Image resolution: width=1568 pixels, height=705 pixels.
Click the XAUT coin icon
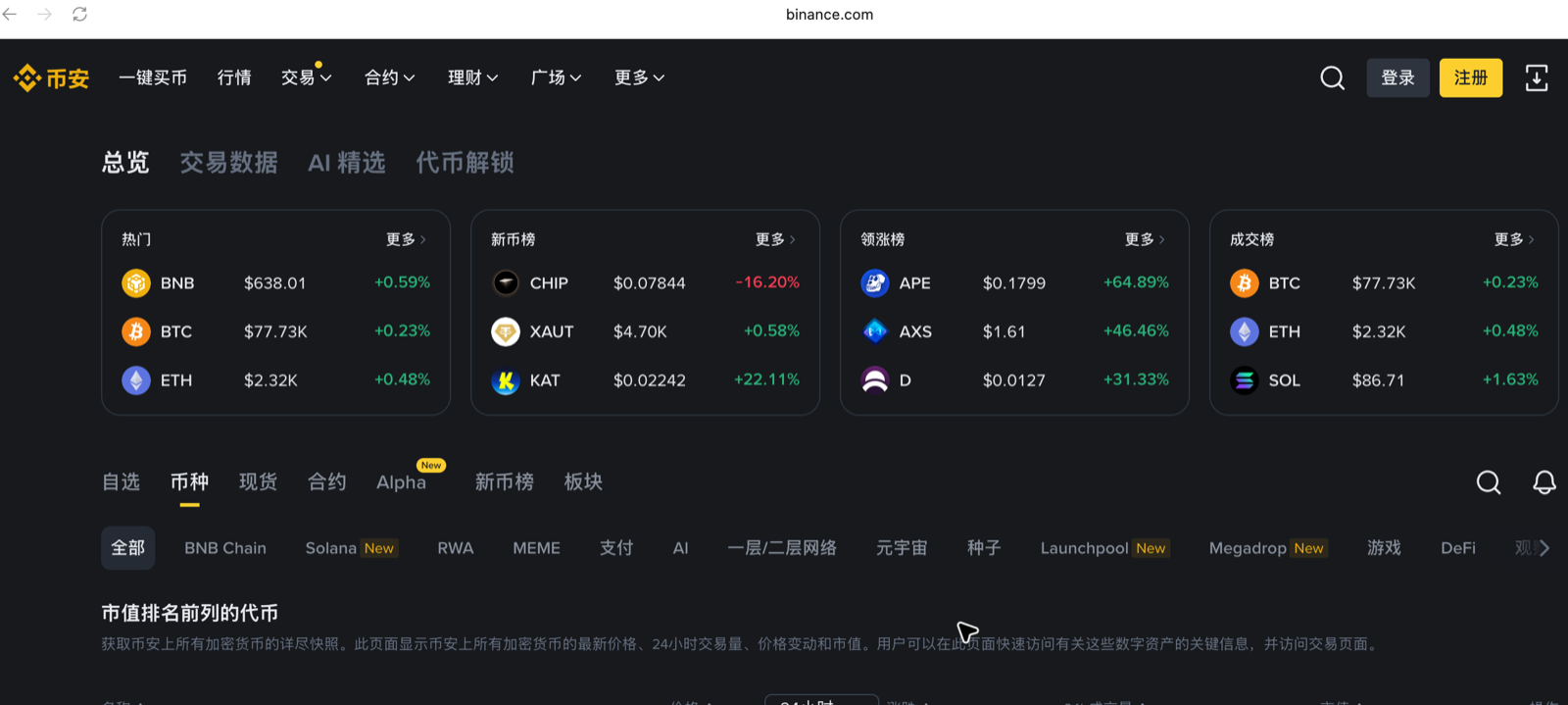point(505,331)
